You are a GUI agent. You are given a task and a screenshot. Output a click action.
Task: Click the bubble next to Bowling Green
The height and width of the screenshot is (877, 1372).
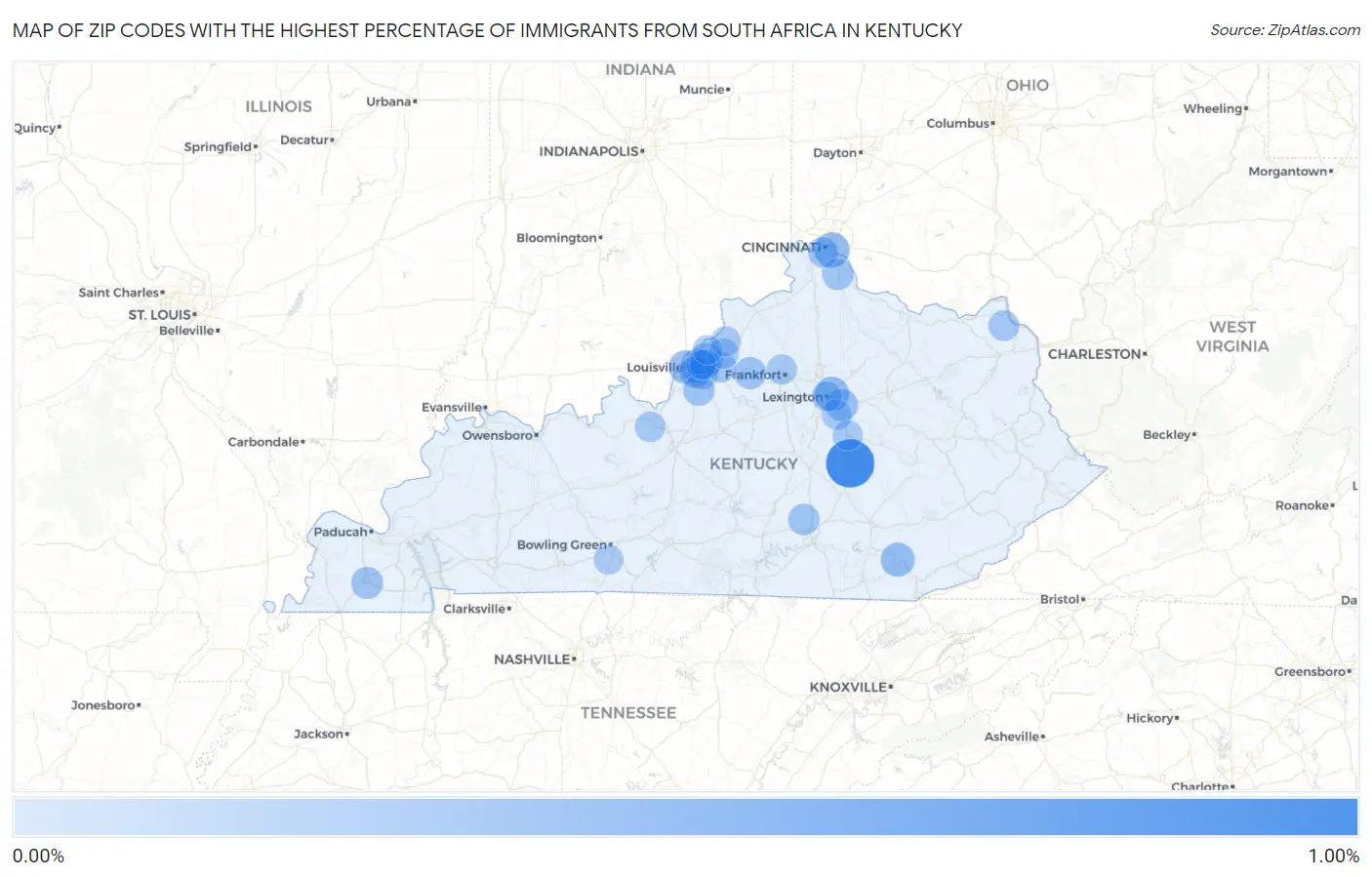click(609, 560)
